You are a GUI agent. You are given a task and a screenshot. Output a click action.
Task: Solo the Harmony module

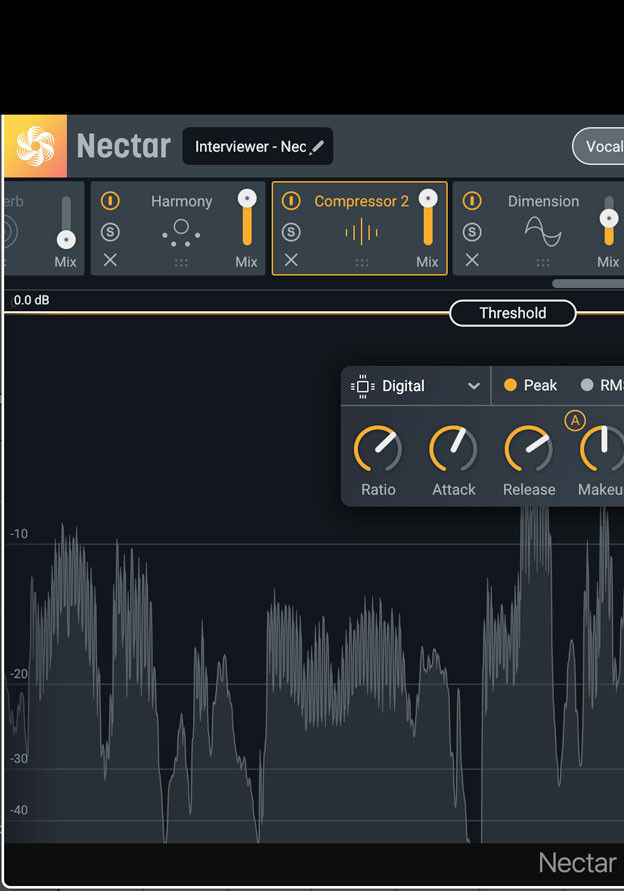tap(110, 232)
